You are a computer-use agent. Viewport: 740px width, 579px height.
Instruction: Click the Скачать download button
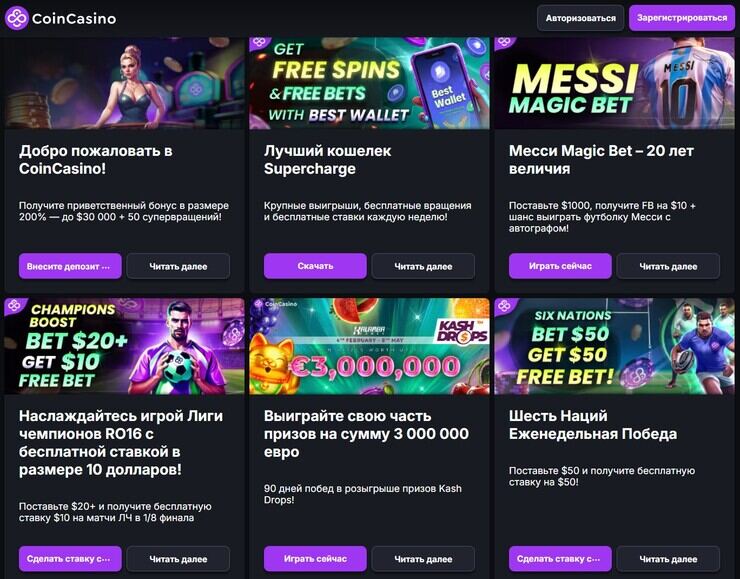tap(315, 266)
